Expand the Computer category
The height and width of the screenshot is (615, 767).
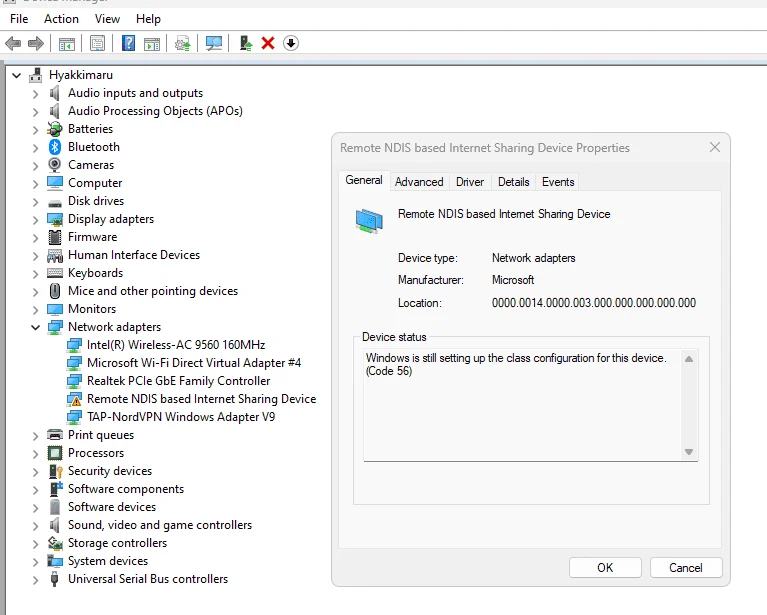pyautogui.click(x=35, y=183)
